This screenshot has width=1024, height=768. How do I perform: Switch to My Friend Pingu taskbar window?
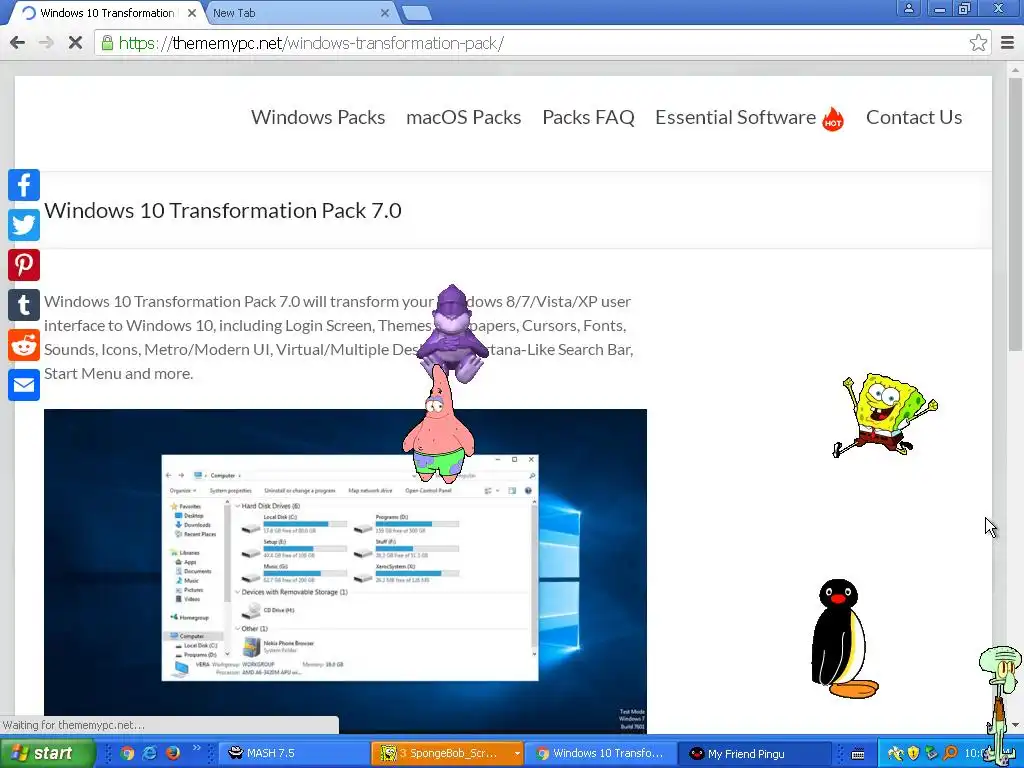tap(754, 754)
